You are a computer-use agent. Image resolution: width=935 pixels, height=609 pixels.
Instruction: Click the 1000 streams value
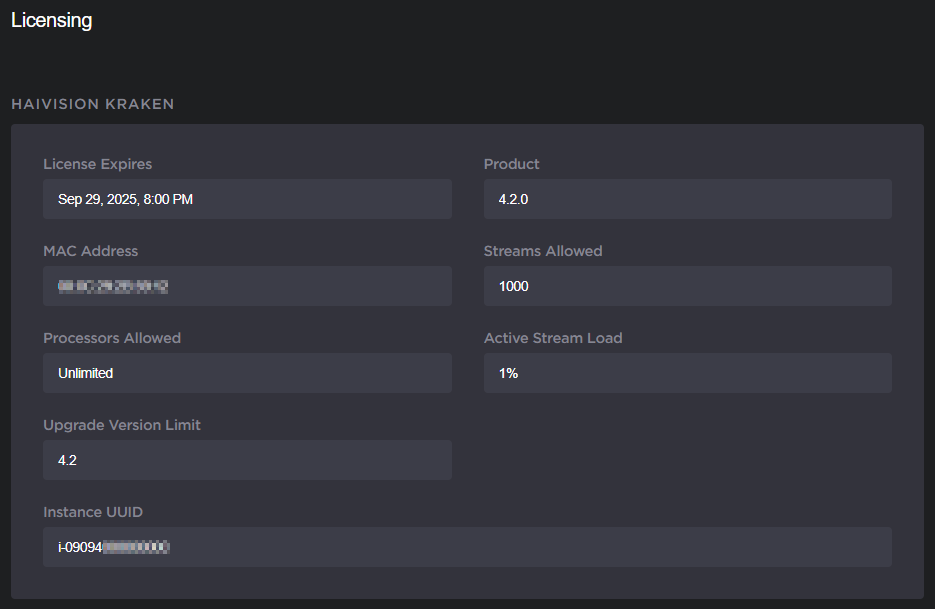513,286
